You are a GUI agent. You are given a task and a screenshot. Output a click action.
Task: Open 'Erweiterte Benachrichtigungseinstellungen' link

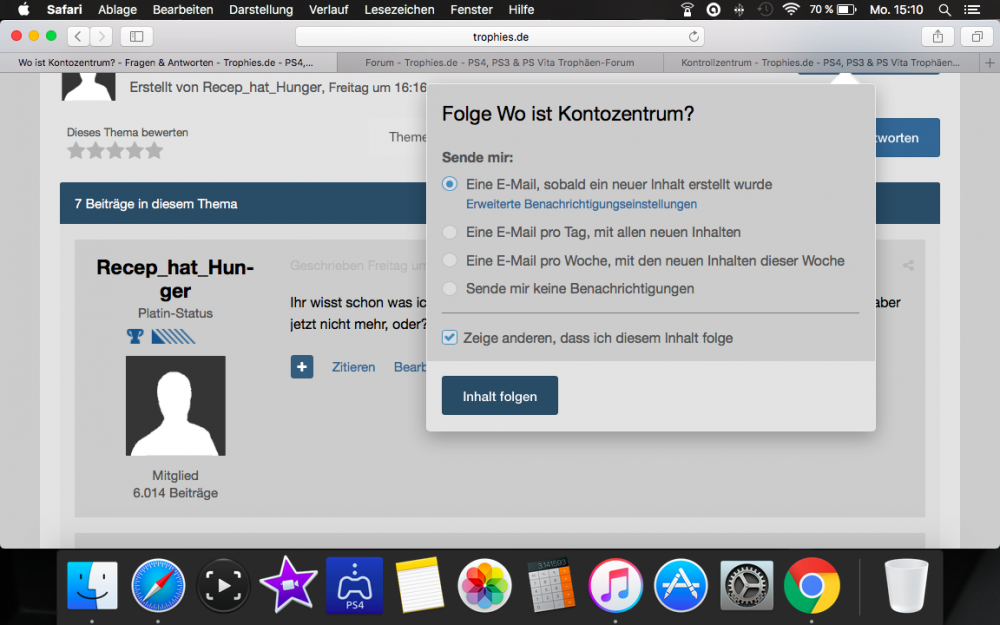pyautogui.click(x=581, y=204)
